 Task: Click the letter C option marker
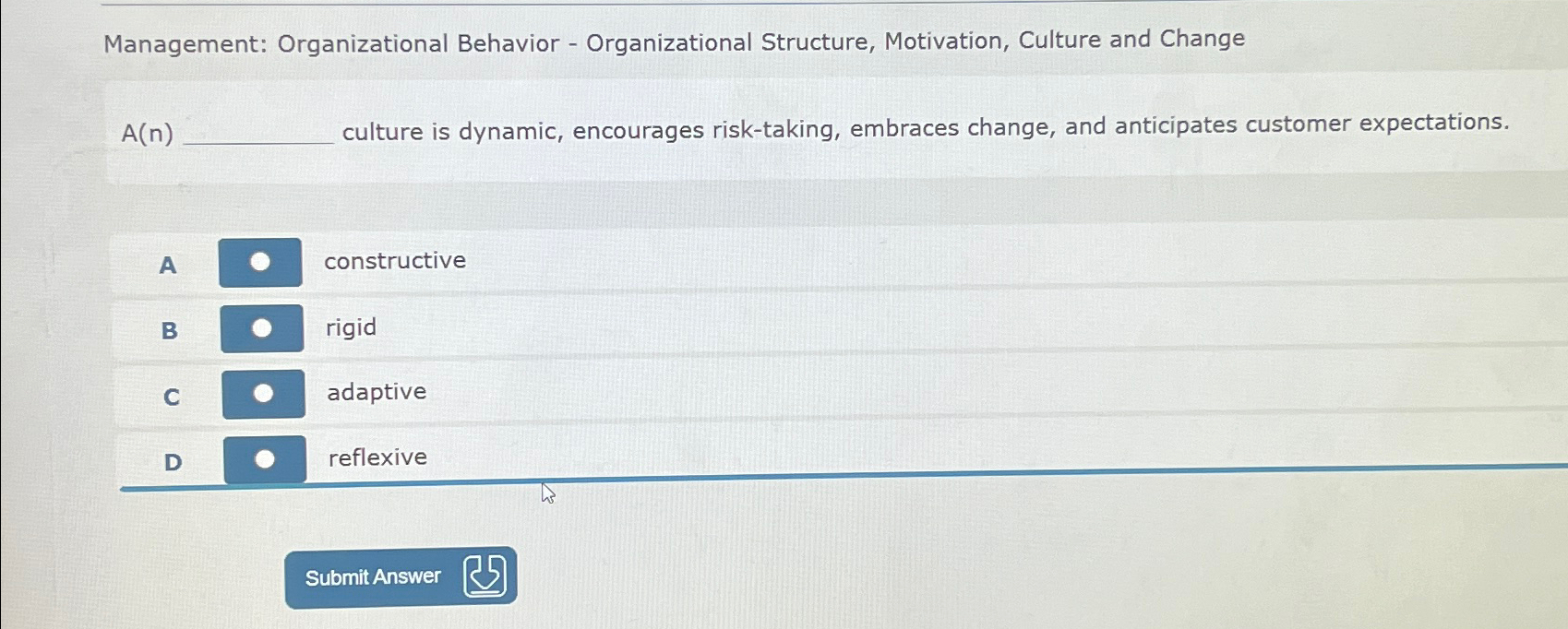pyautogui.click(x=171, y=398)
